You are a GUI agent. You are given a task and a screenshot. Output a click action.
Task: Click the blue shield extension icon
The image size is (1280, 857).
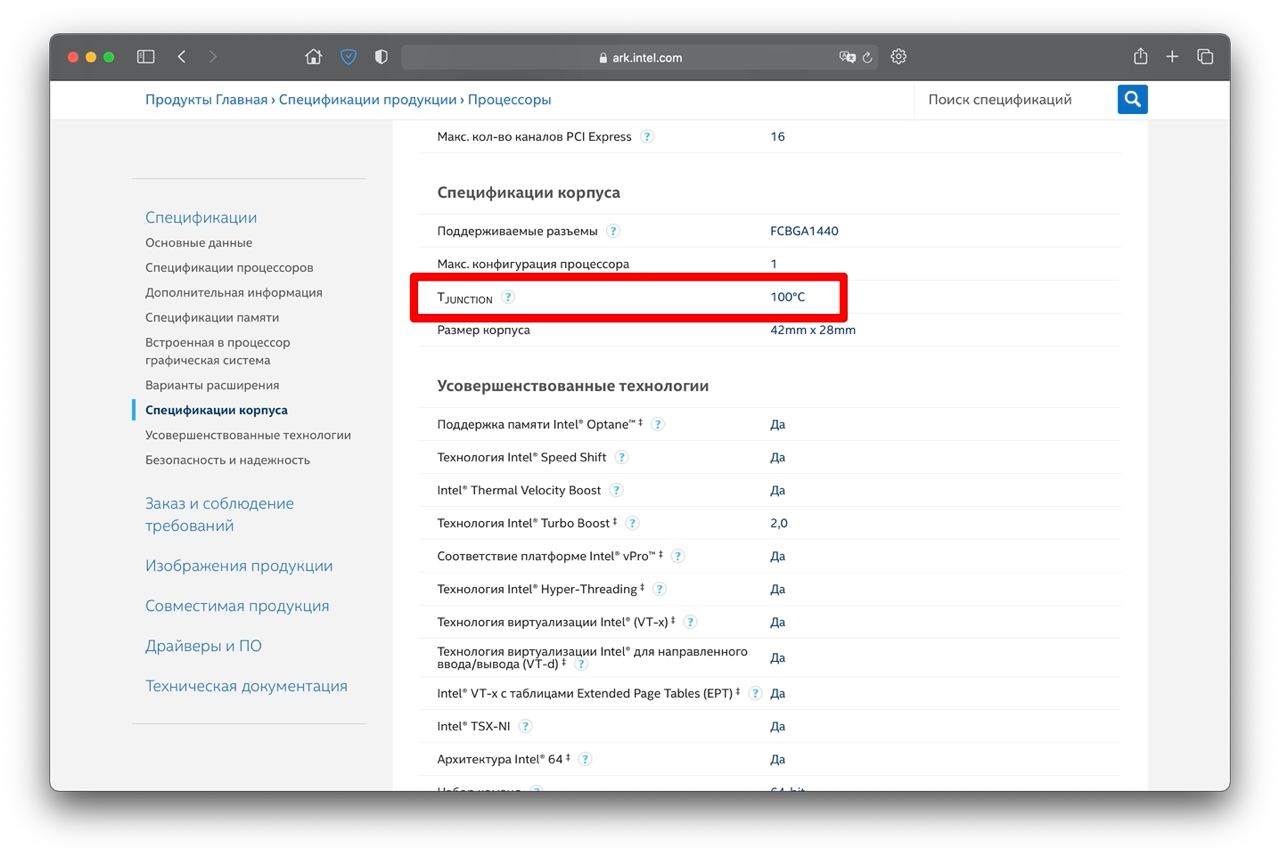click(348, 57)
